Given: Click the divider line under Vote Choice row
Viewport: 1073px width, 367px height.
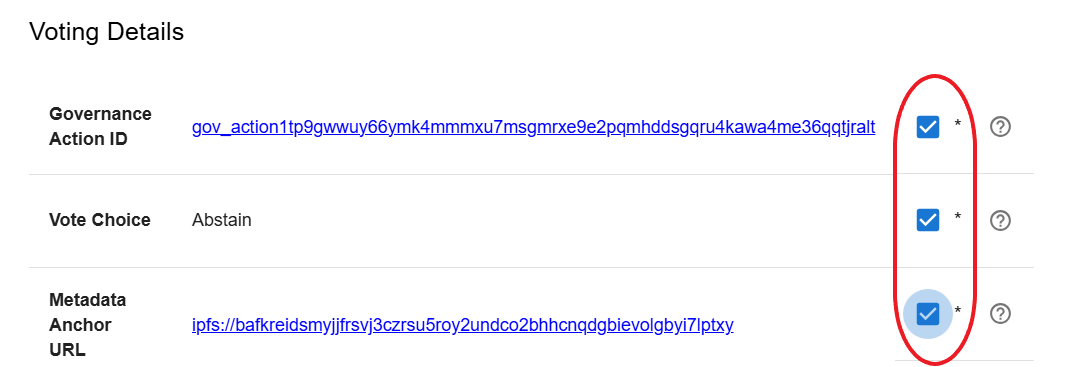Looking at the screenshot, I should 531,267.
